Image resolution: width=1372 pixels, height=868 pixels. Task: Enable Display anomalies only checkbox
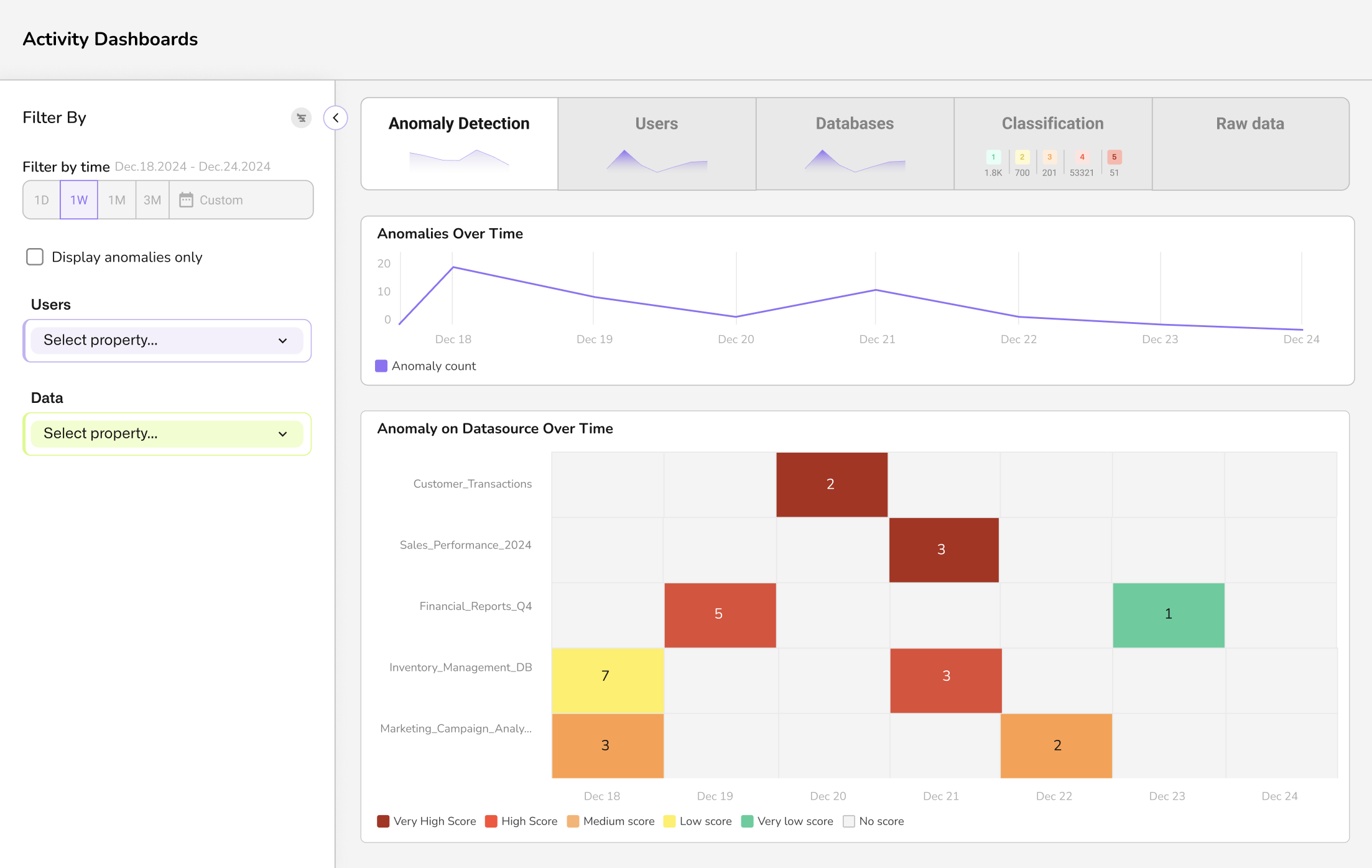pyautogui.click(x=35, y=257)
